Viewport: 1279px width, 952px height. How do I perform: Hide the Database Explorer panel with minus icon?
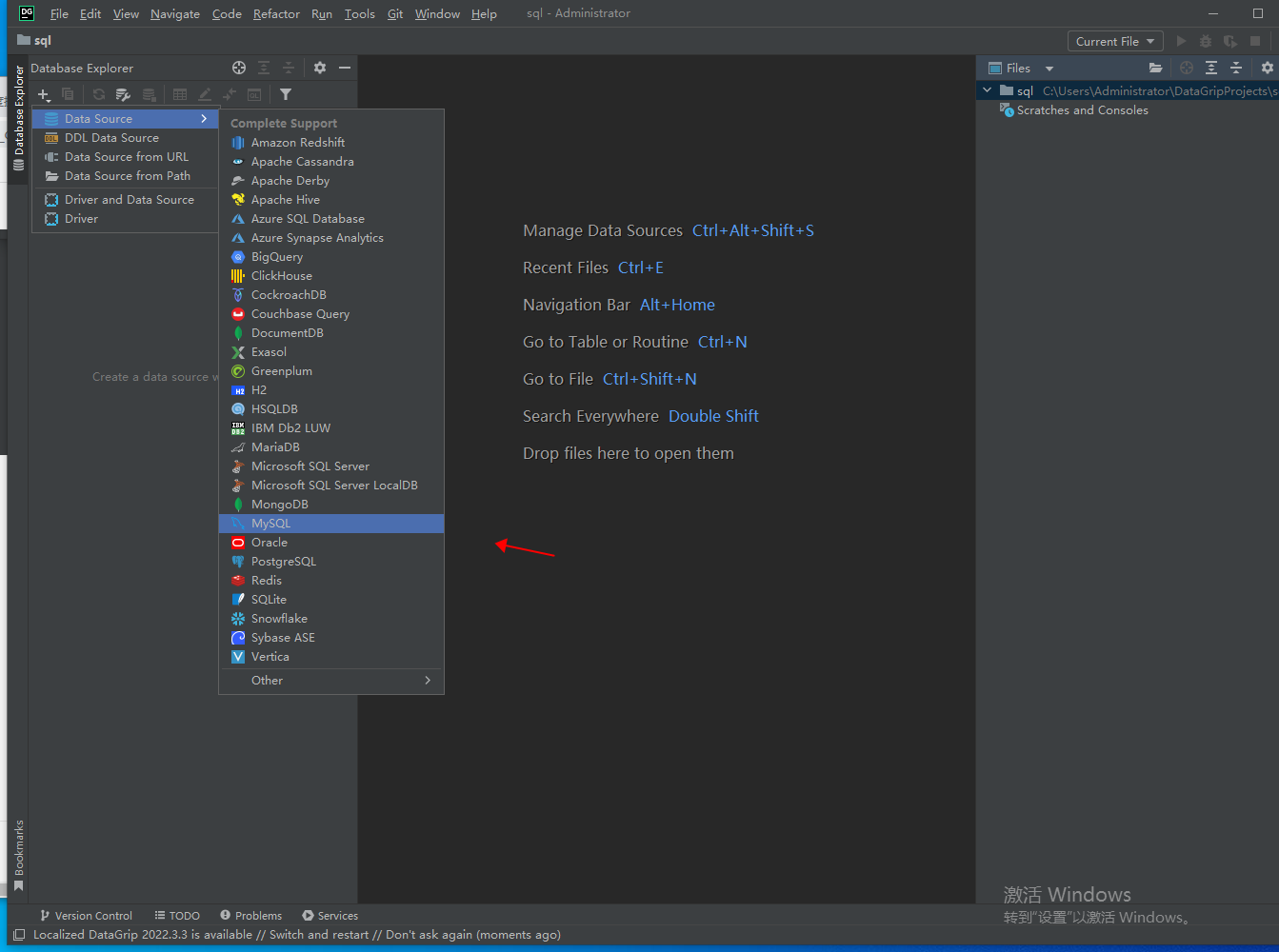tap(345, 68)
